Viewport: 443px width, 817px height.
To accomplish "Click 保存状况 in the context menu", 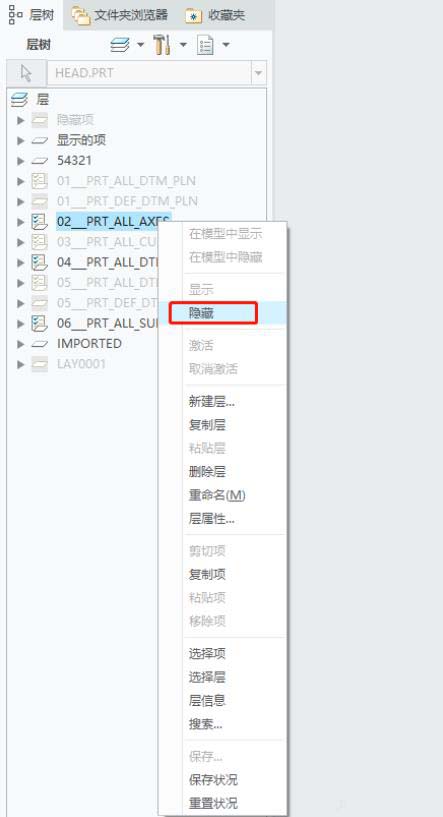I will [x=213, y=780].
